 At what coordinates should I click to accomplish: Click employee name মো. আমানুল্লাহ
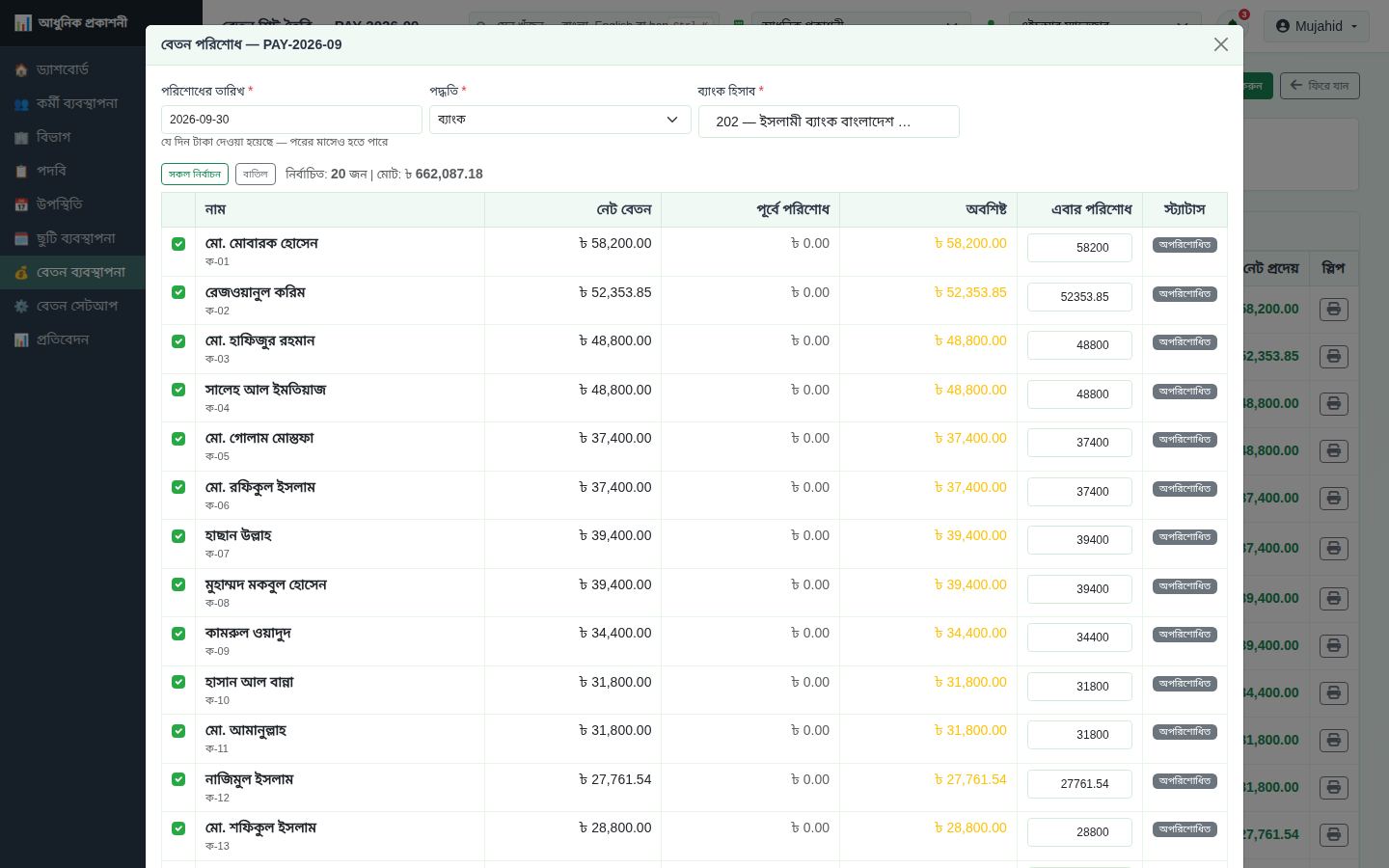[246, 730]
